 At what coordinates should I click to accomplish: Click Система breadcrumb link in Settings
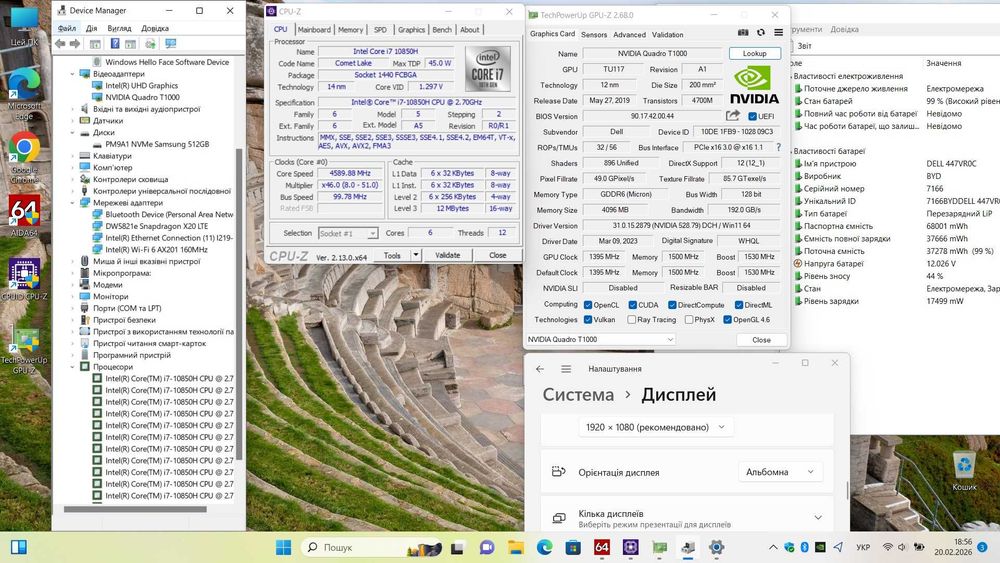tap(578, 395)
